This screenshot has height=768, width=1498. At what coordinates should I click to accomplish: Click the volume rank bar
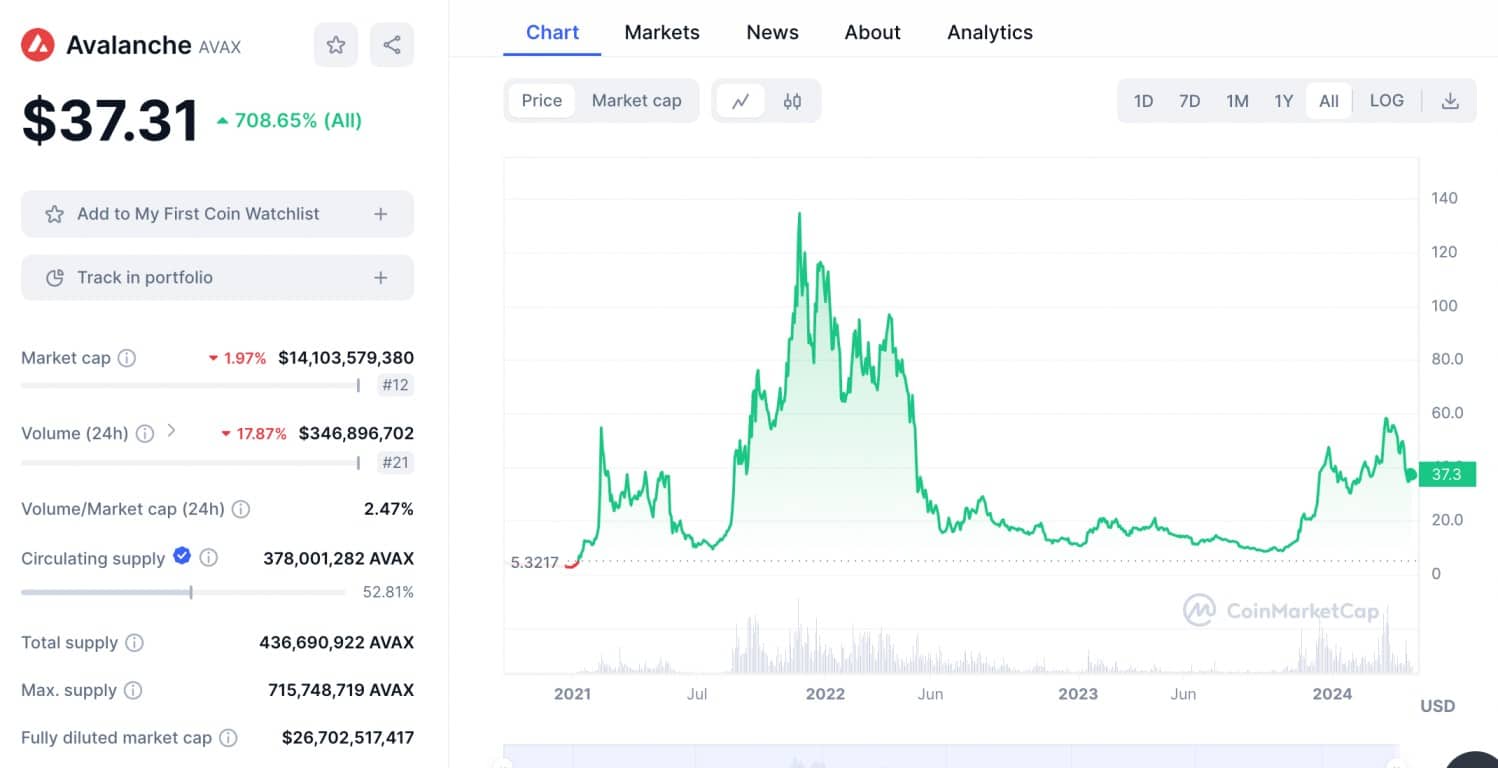pos(190,462)
